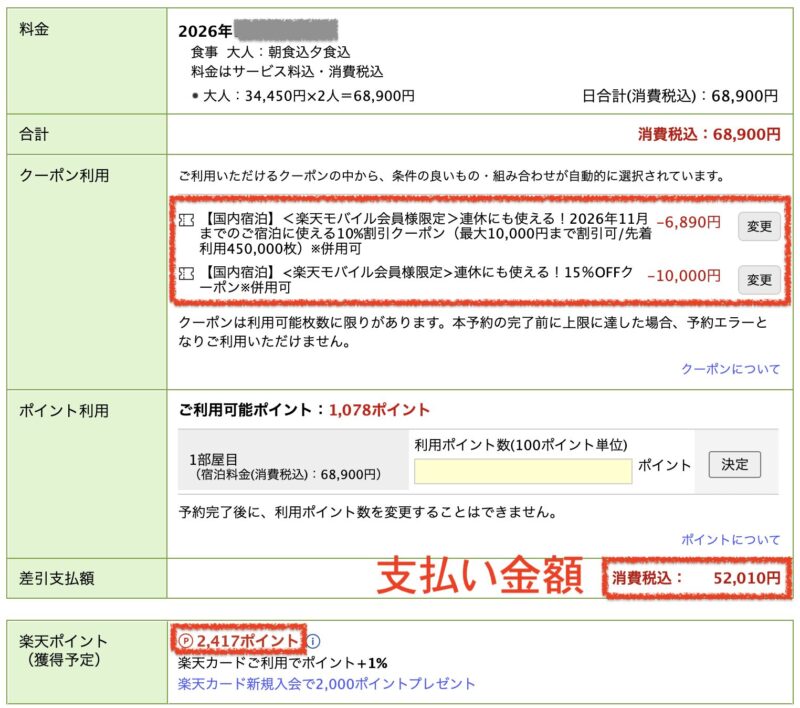Viewport: 800px width, 708px height.
Task: Confirm points with the 決定 button
Action: pos(734,464)
